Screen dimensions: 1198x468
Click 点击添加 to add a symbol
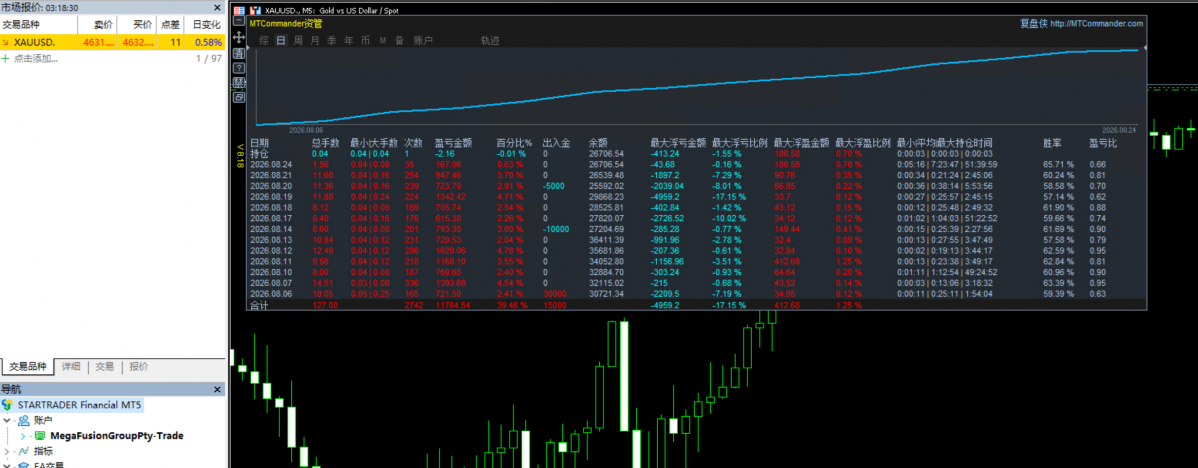[x=36, y=58]
